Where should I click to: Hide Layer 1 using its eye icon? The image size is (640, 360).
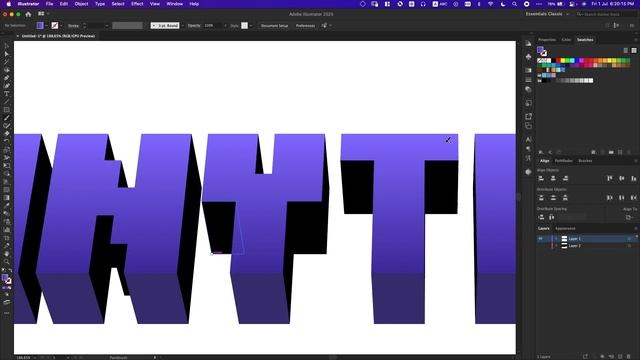pos(540,239)
